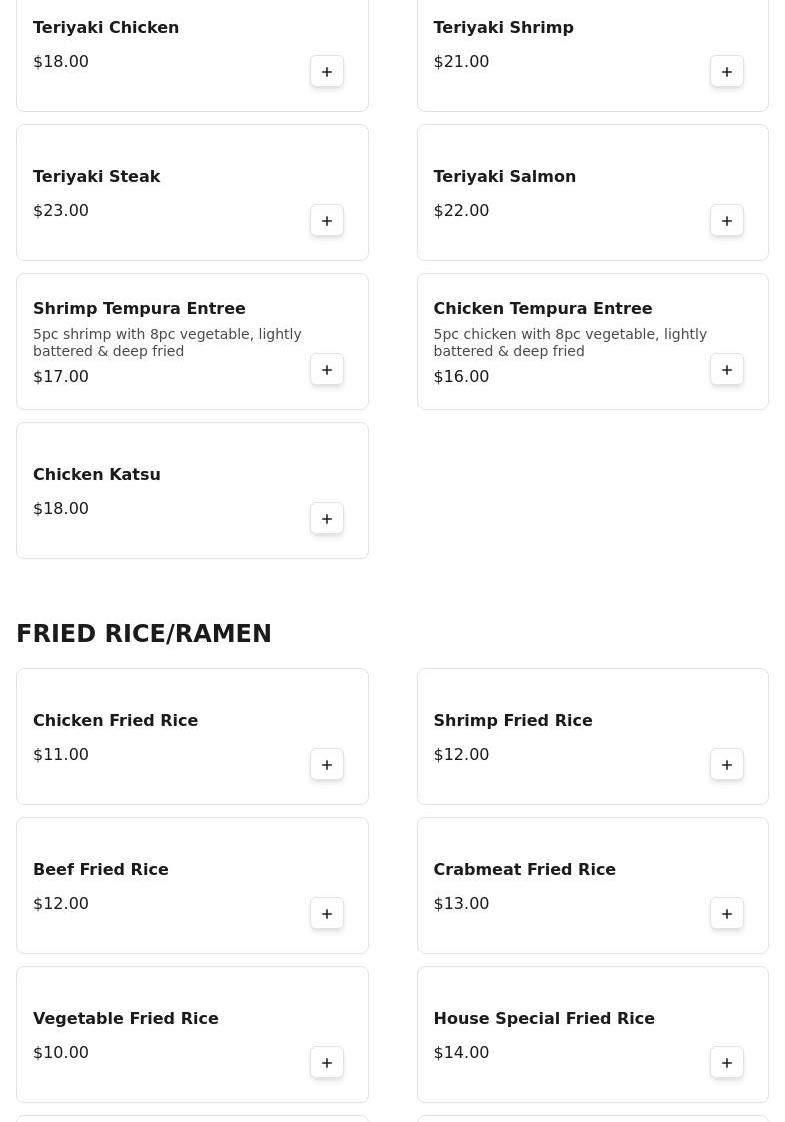Screen dimensions: 785x1122
Task: Select the Chicken Katsu item name
Action: pos(97,475)
